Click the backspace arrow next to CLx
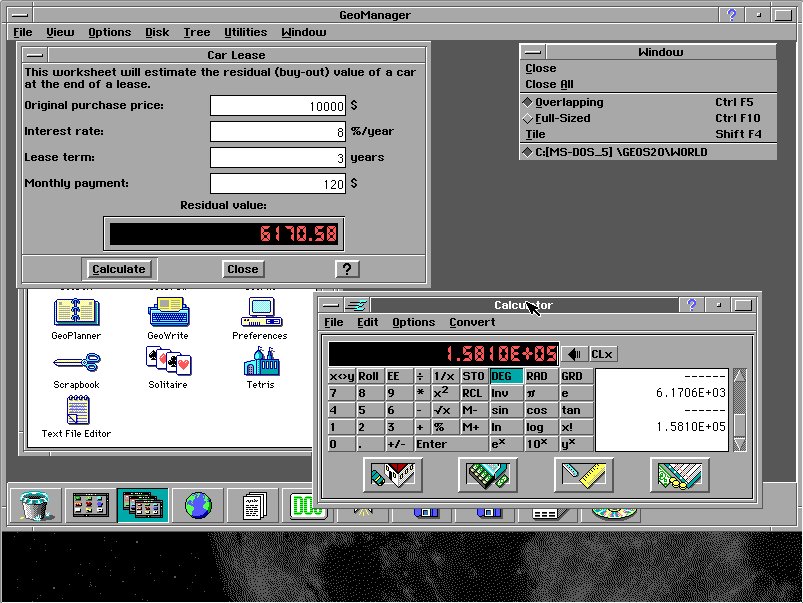The height and width of the screenshot is (603, 803). pyautogui.click(x=575, y=354)
